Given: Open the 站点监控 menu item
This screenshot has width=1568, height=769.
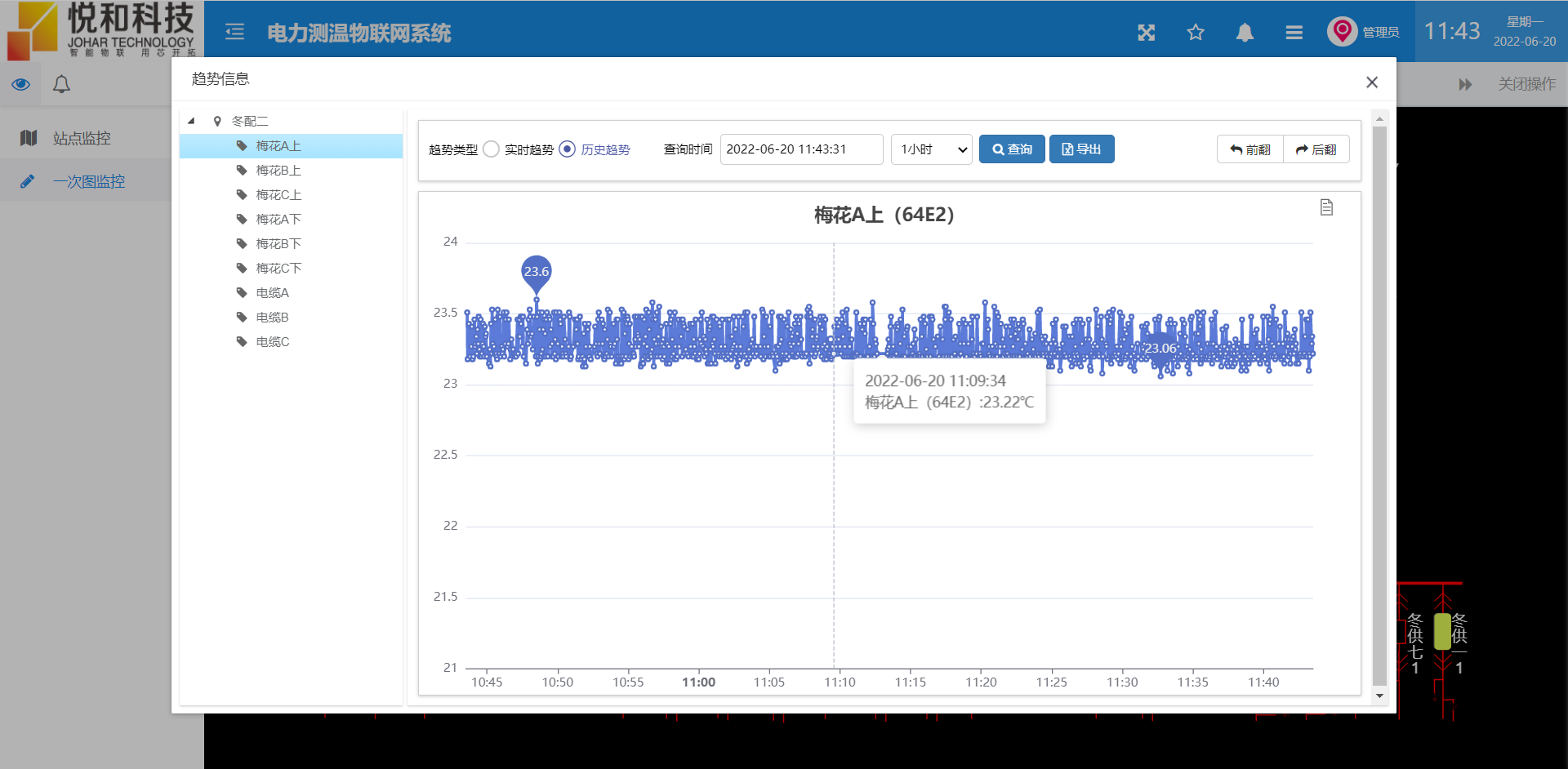Looking at the screenshot, I should [82, 138].
